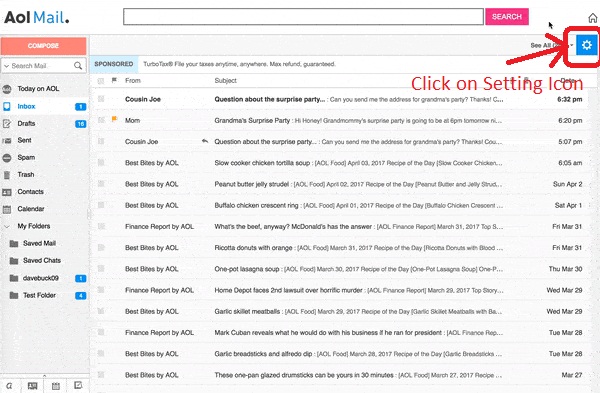This screenshot has width=600, height=393.
Task: Click reply arrow on 5:07 pm Cousin Joe message
Action: [205, 141]
